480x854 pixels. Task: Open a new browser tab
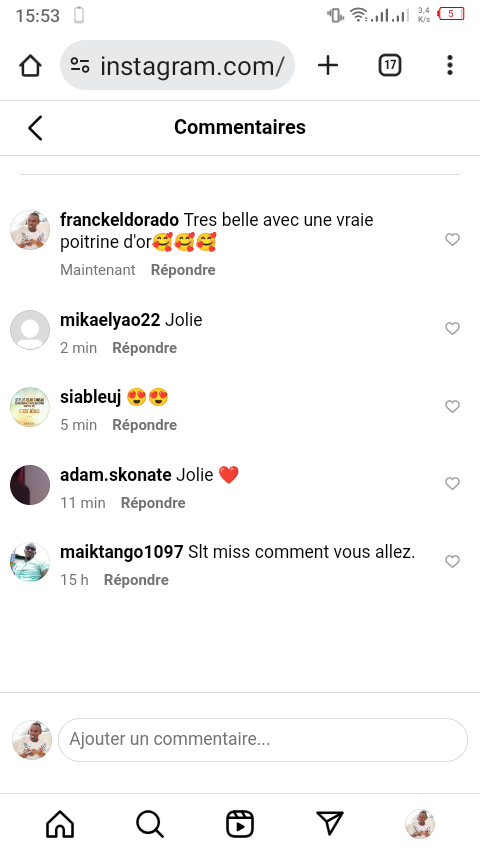click(x=328, y=65)
